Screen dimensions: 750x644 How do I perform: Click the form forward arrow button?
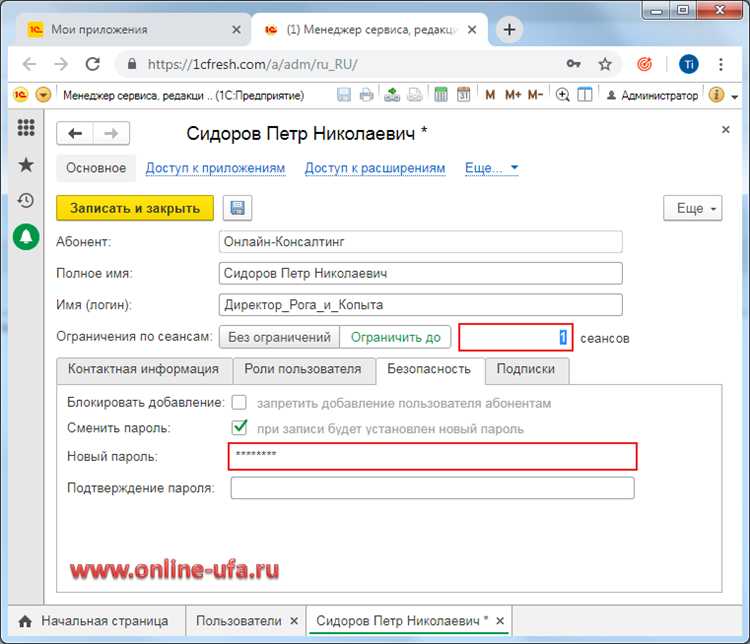[111, 133]
